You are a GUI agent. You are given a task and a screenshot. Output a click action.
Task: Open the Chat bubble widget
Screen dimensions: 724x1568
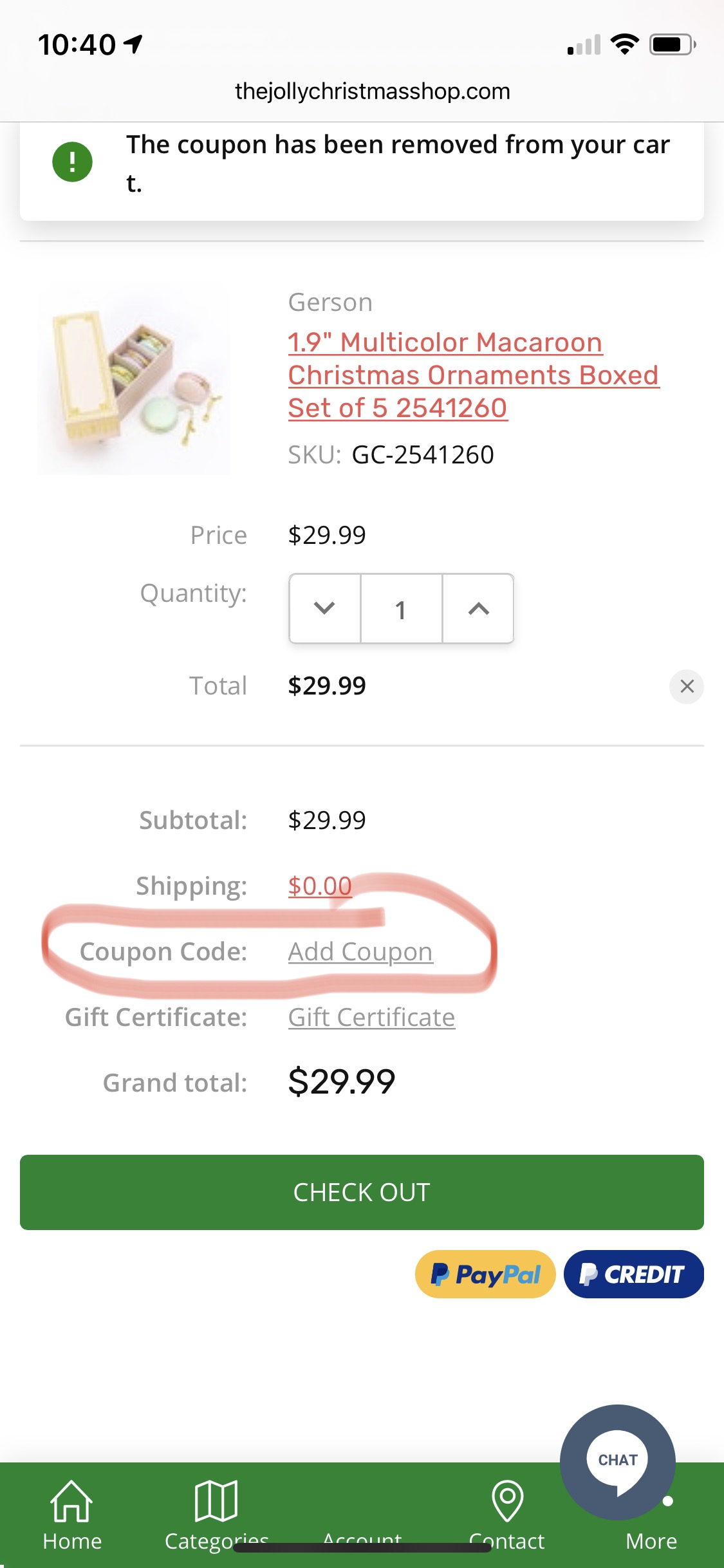click(617, 1461)
